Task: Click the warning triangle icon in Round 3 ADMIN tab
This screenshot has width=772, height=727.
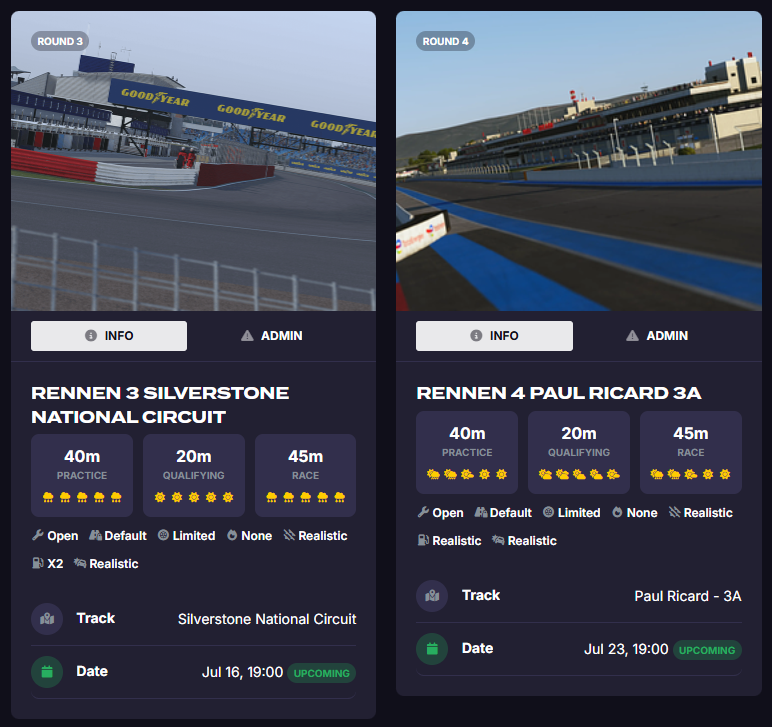Action: (x=247, y=336)
